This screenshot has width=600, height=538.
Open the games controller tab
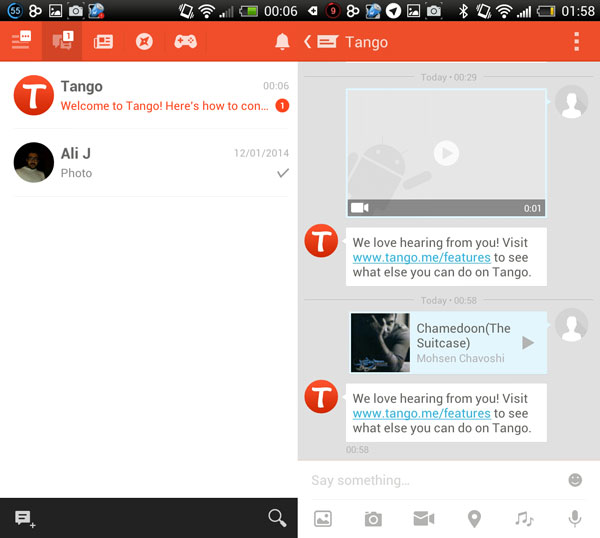[185, 42]
